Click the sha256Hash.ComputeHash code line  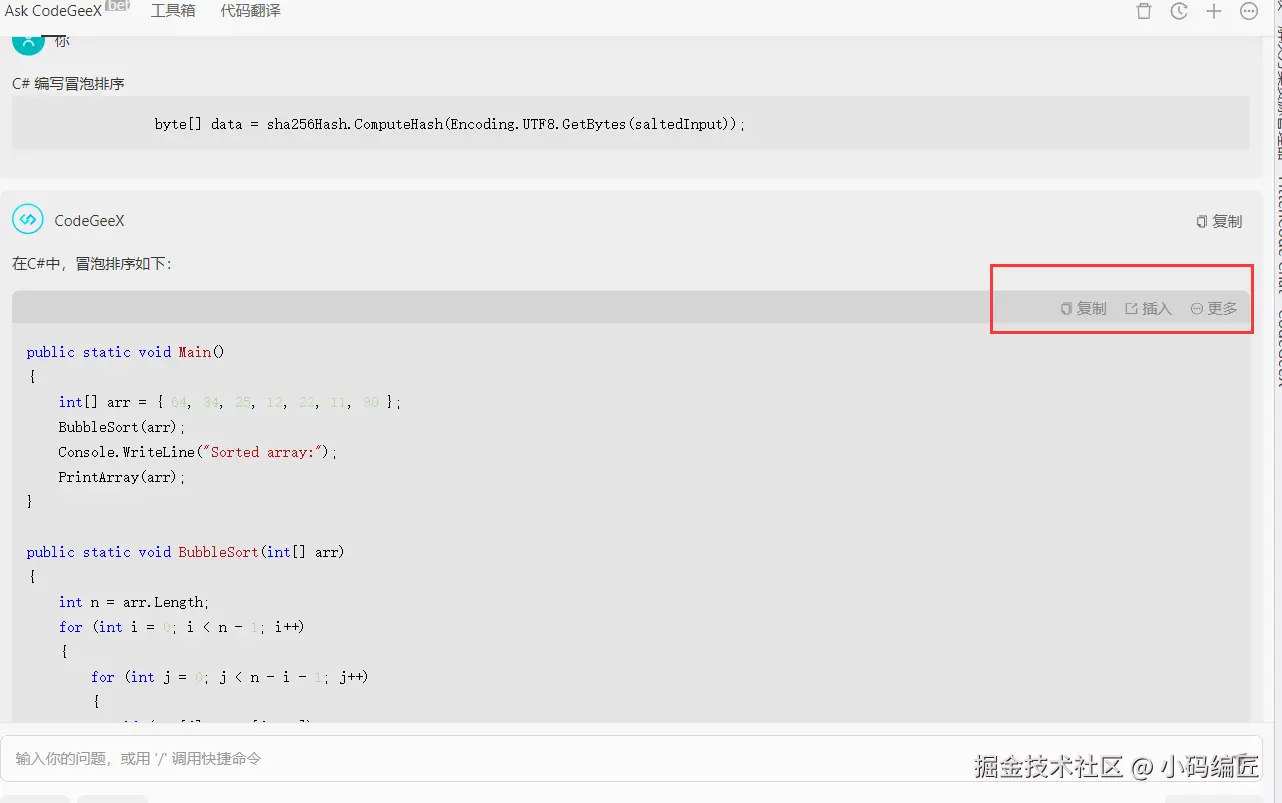pyautogui.click(x=450, y=124)
